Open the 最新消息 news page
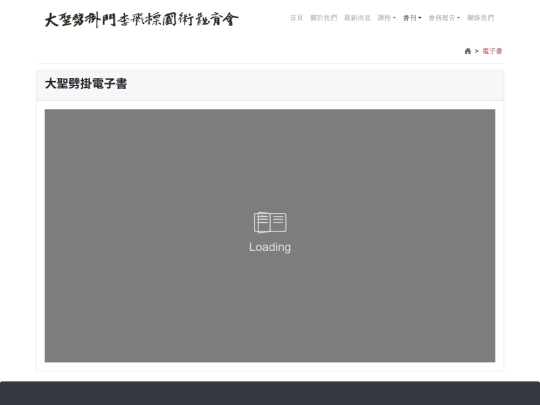 click(357, 18)
